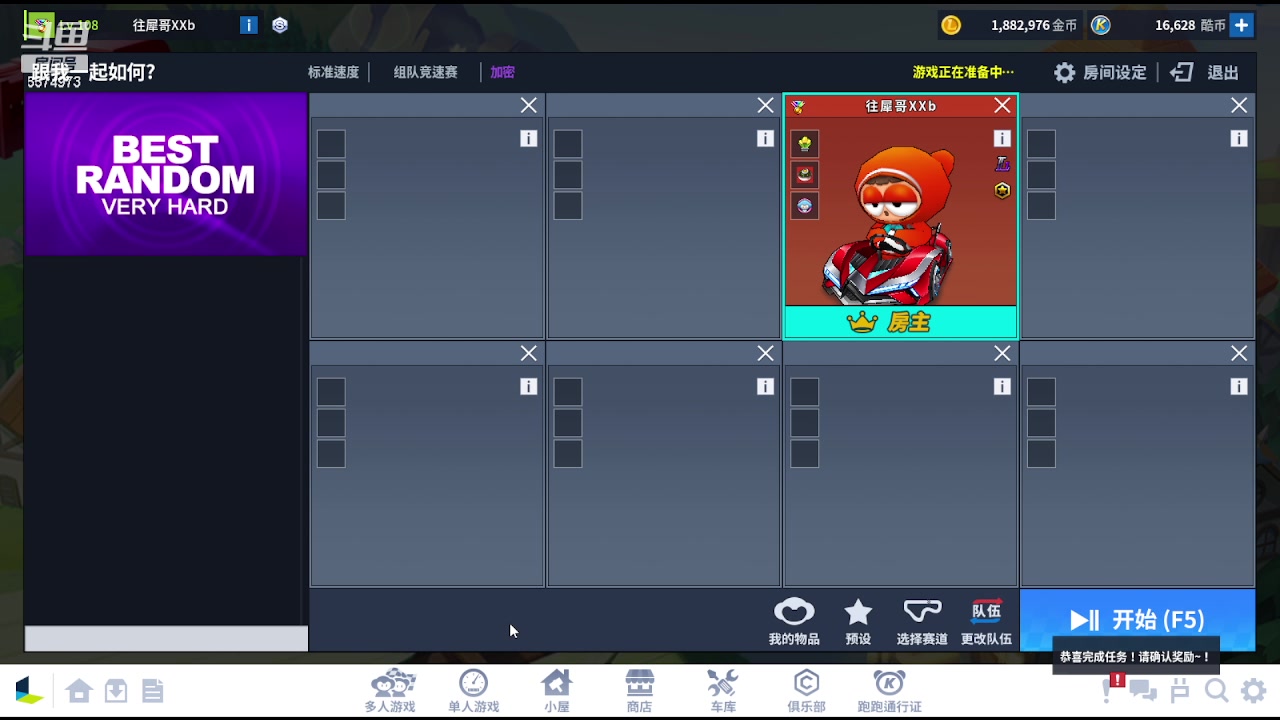Click the 恭喜完成任务 reward notification tooltip
Viewport: 1280px width, 720px height.
pos(1135,657)
